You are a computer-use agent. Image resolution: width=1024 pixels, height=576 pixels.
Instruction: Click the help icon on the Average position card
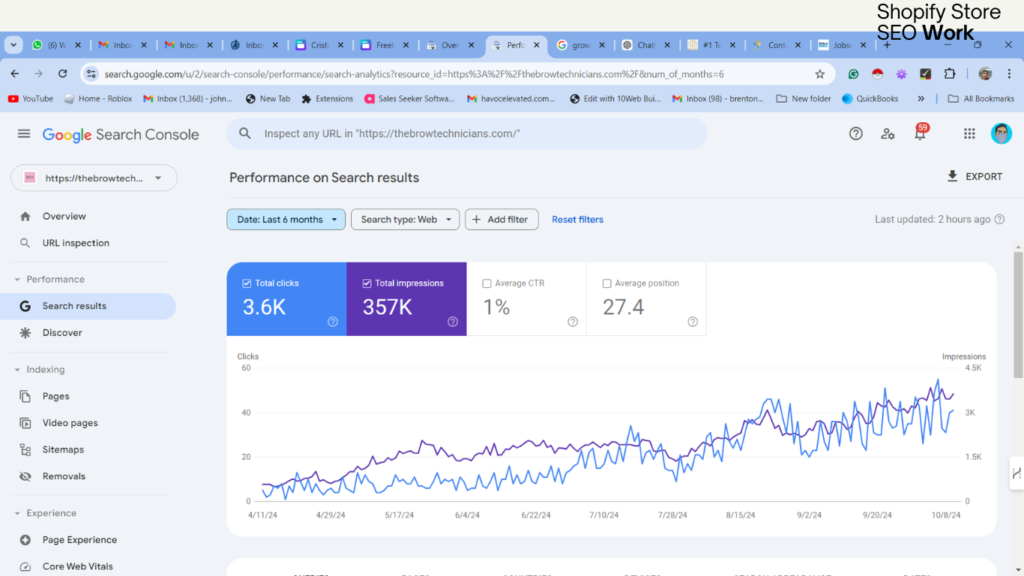point(693,322)
